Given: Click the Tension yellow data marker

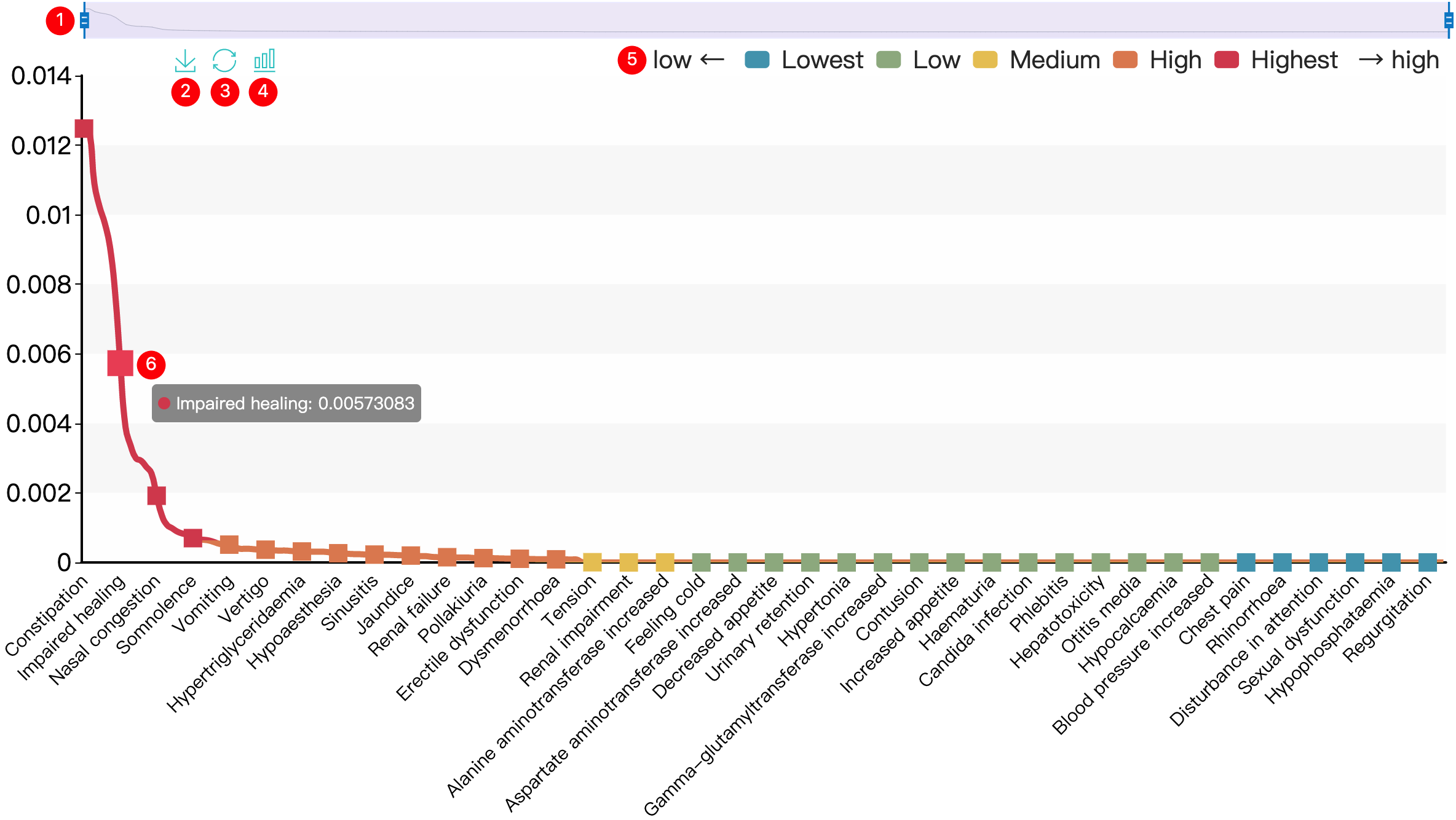Looking at the screenshot, I should click(x=592, y=562).
